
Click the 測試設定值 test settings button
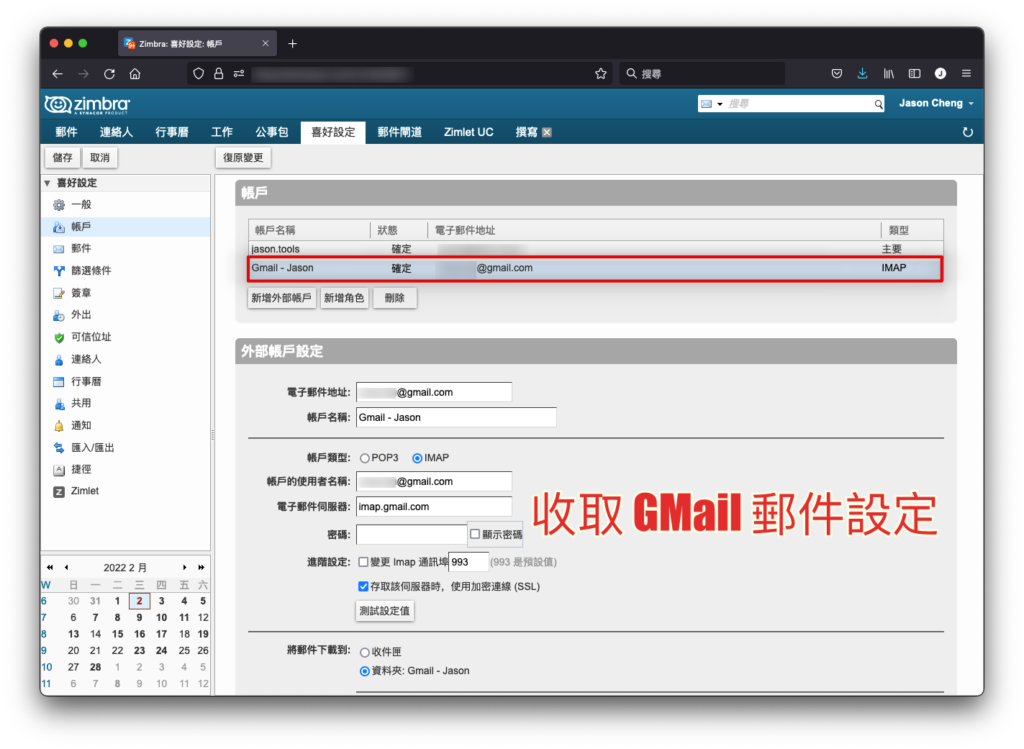[x=385, y=611]
